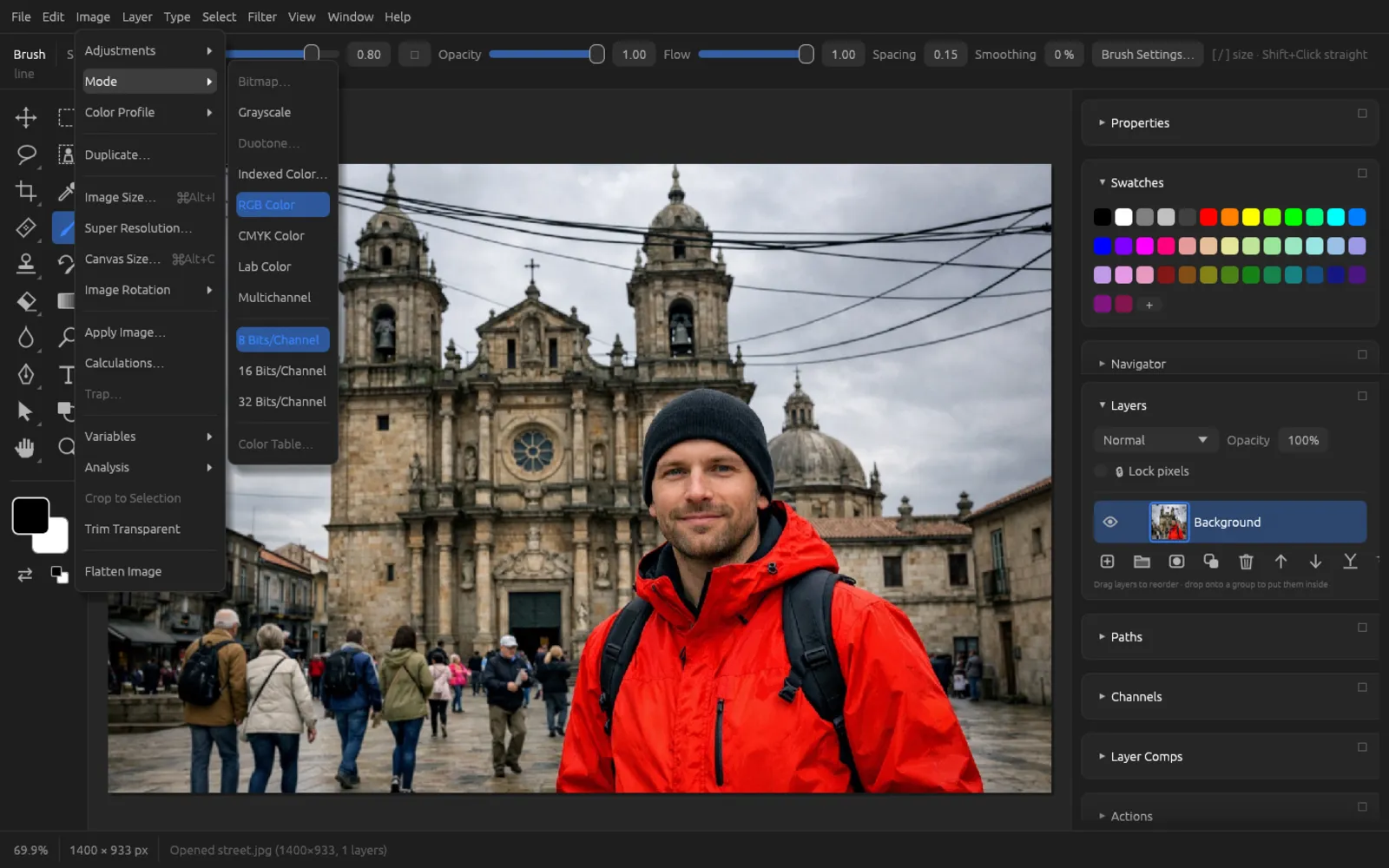The image size is (1389, 868).
Task: Add a new swatch with plus button
Action: click(x=1149, y=305)
